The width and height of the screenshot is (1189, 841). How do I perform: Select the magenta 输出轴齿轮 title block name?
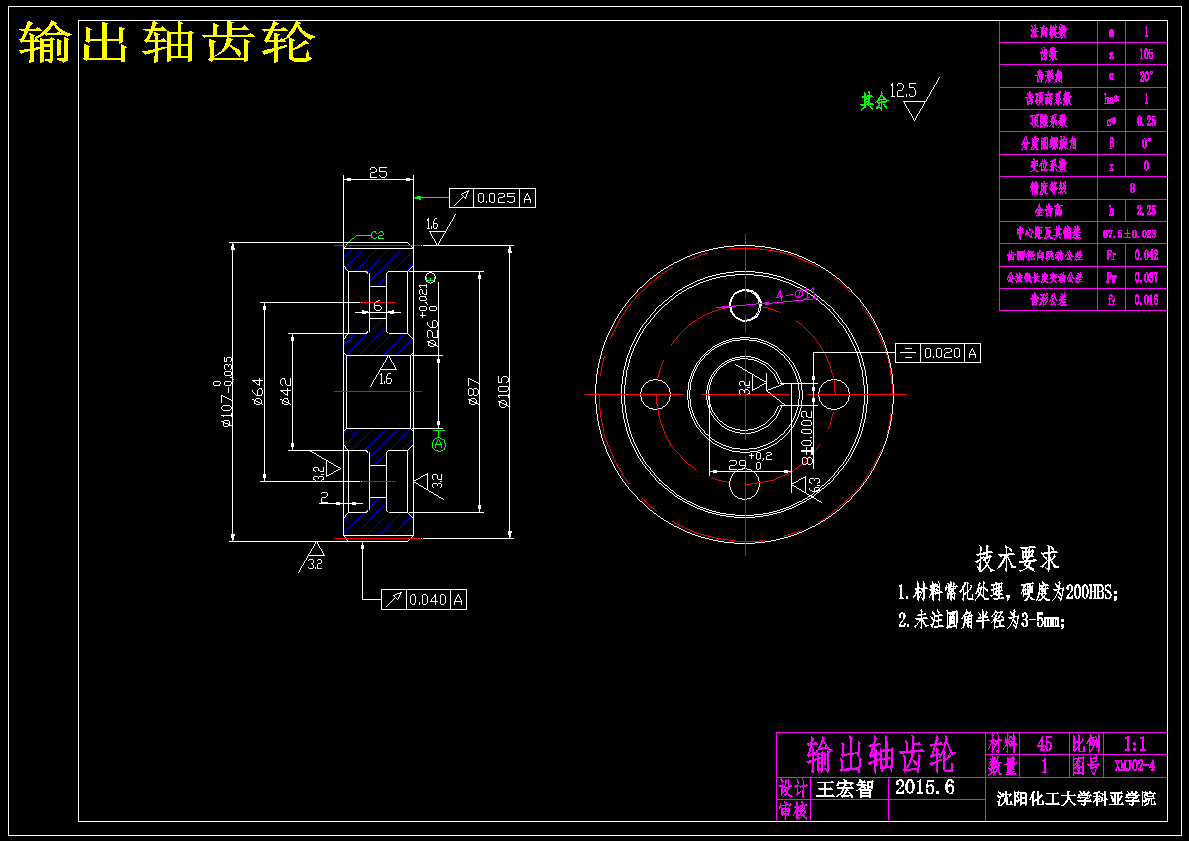click(881, 755)
